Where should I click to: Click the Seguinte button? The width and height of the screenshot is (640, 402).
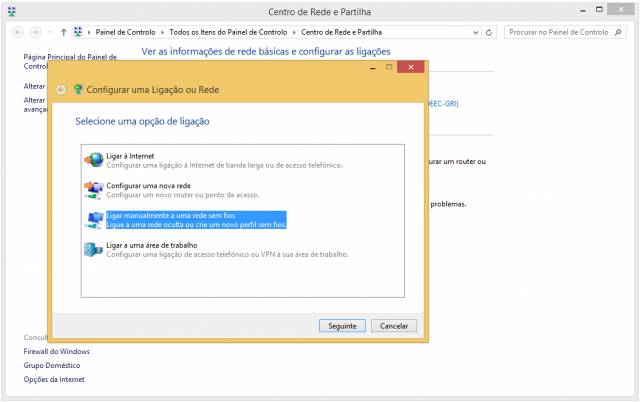tap(342, 326)
